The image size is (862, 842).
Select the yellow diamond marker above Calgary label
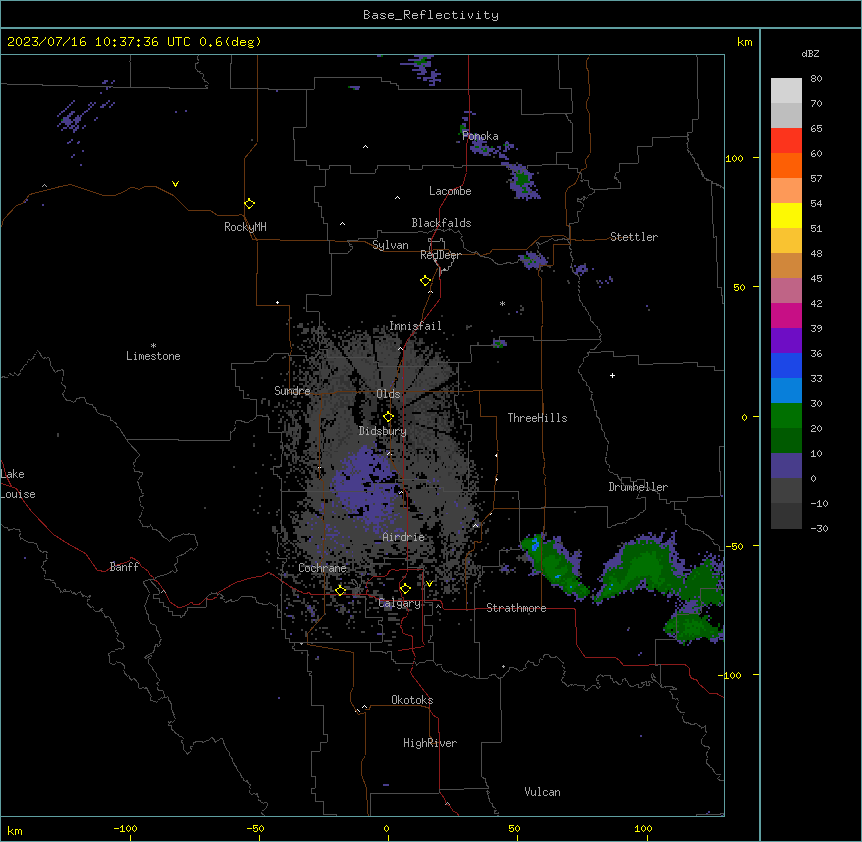(405, 589)
